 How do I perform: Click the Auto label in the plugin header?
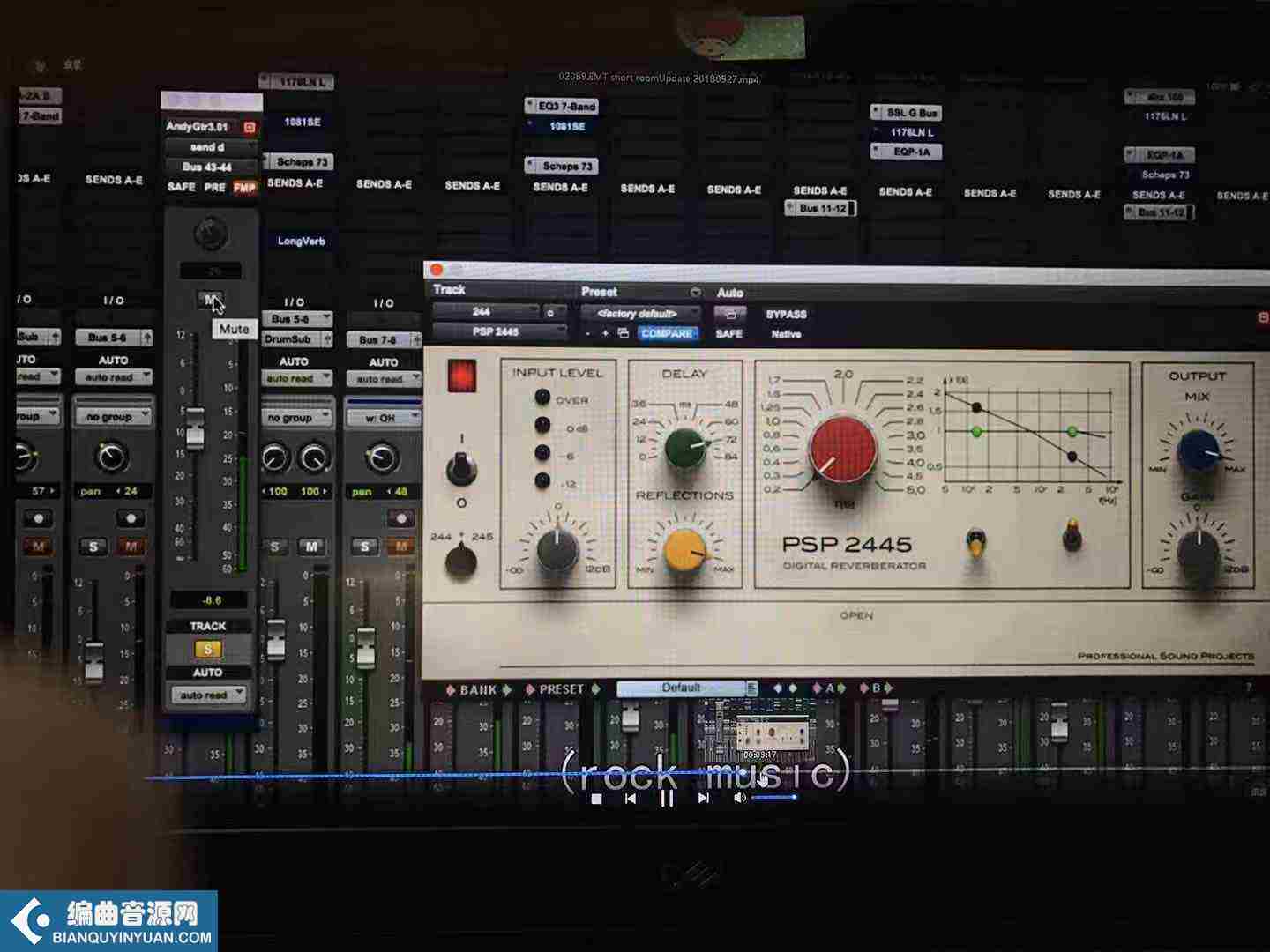pos(729,293)
